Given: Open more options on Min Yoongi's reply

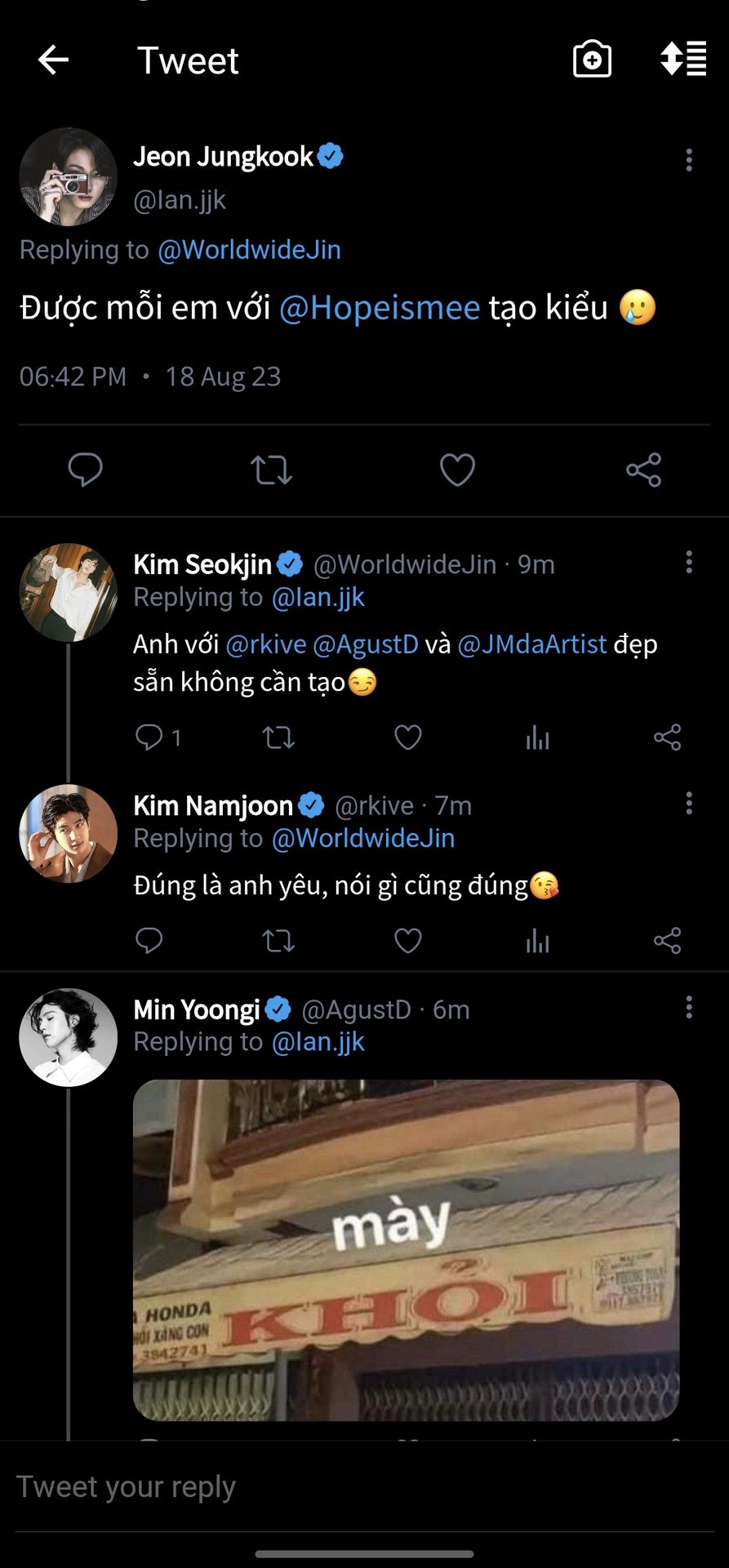Looking at the screenshot, I should click(x=689, y=1007).
